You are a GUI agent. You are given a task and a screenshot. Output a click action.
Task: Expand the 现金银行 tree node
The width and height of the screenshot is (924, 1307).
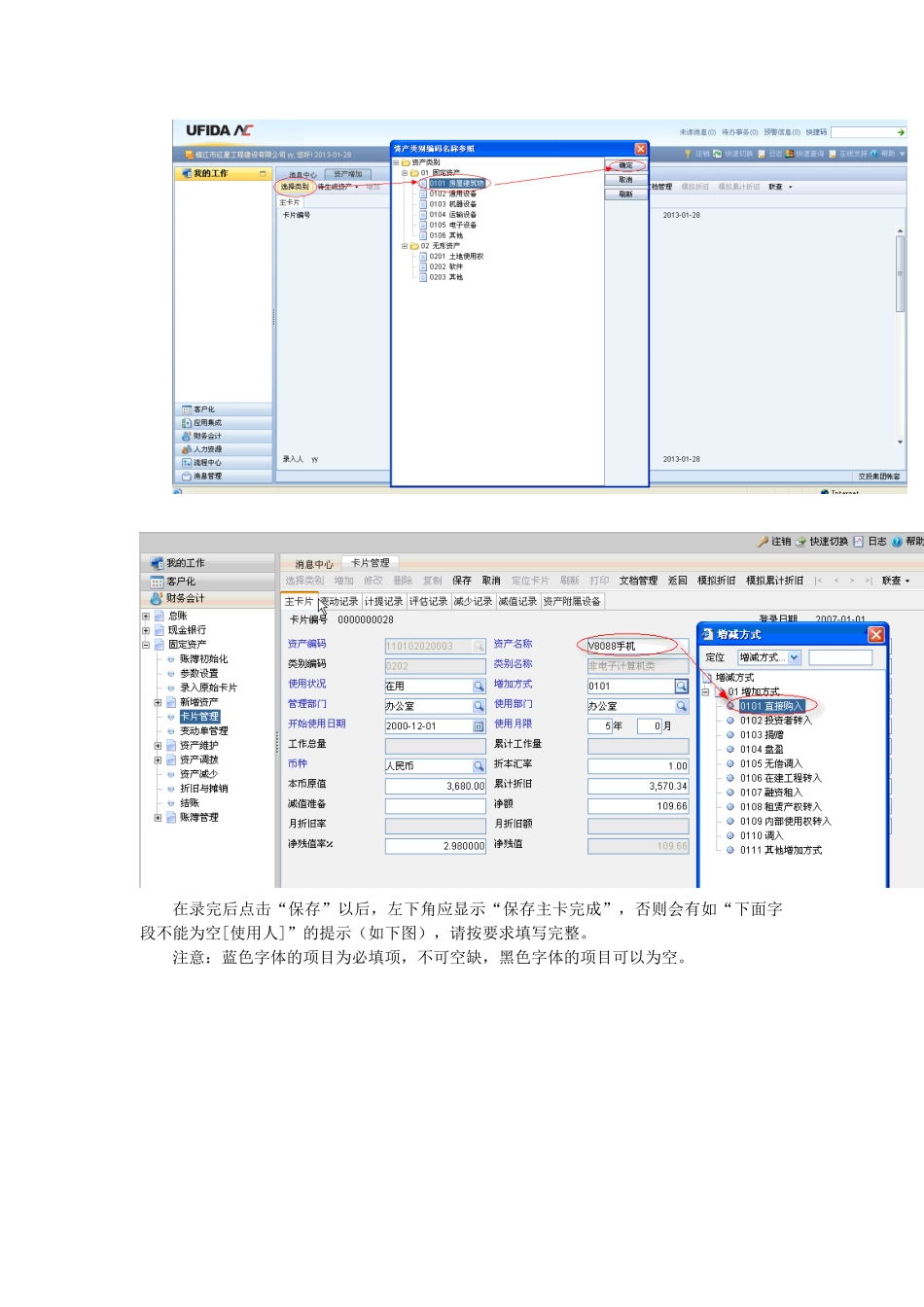pos(146,630)
